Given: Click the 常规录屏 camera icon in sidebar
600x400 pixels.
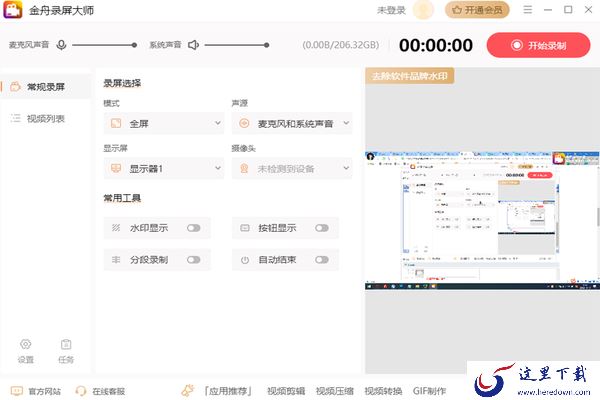Looking at the screenshot, I should [15, 87].
